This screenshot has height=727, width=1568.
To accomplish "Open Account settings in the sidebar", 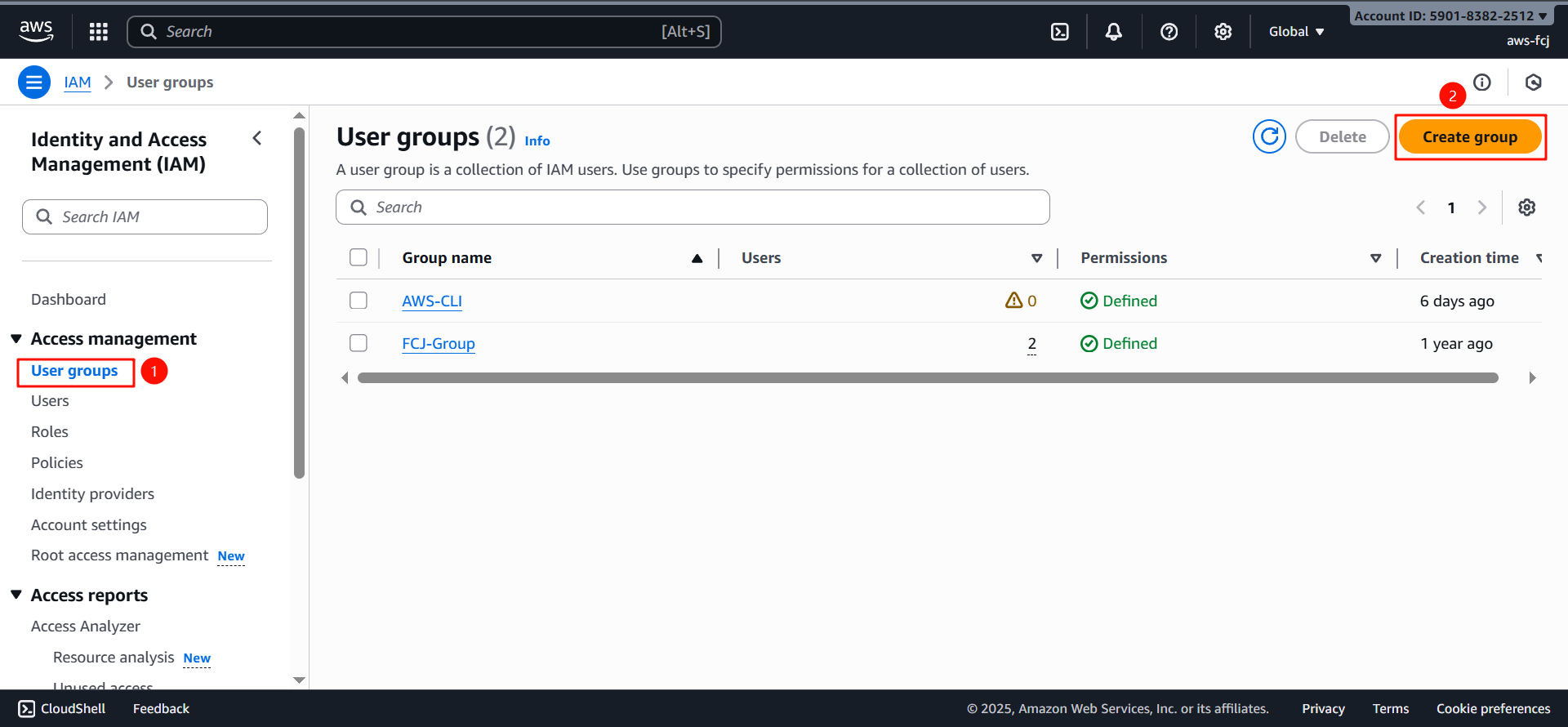I will (89, 524).
